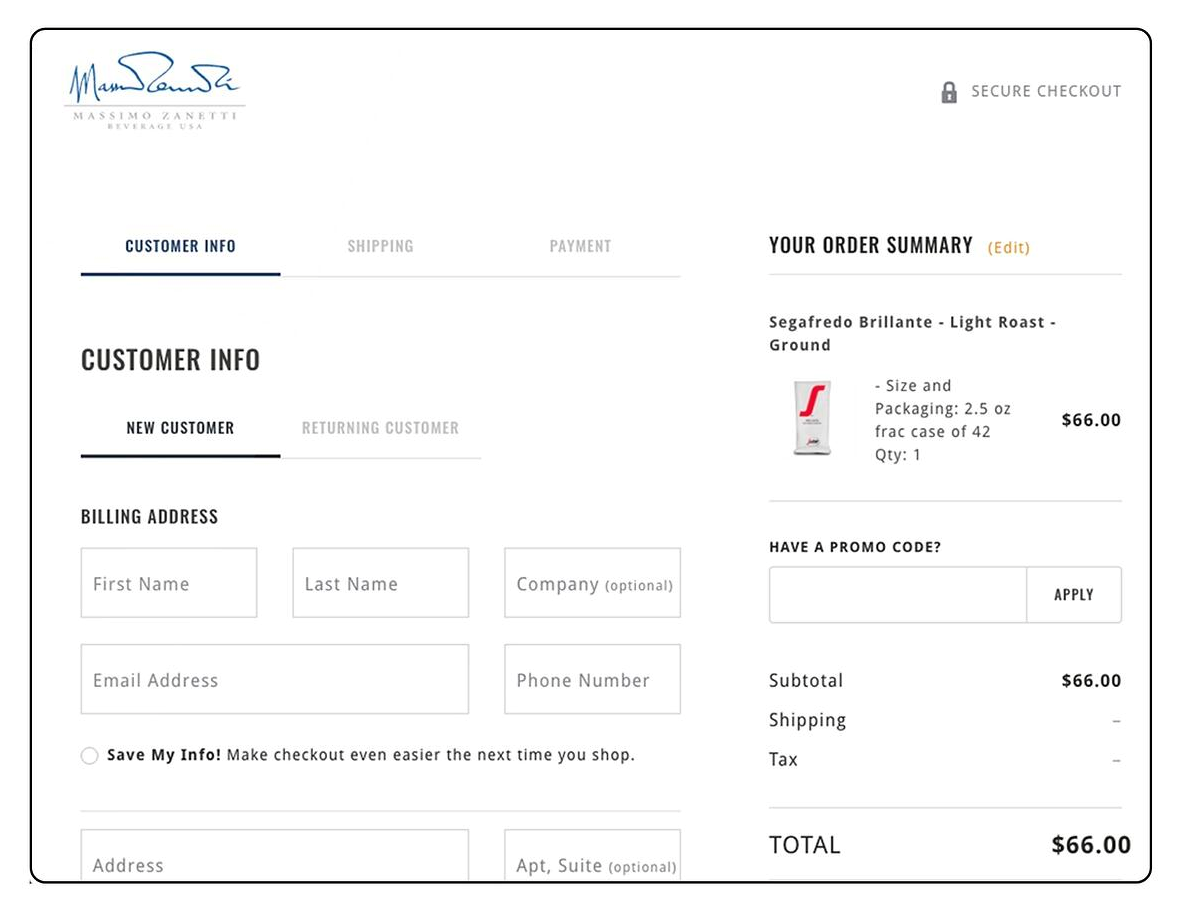Click the 'HAVE A PROMO CODE?' label
Viewport: 1180px width, 915px height.
pos(855,547)
